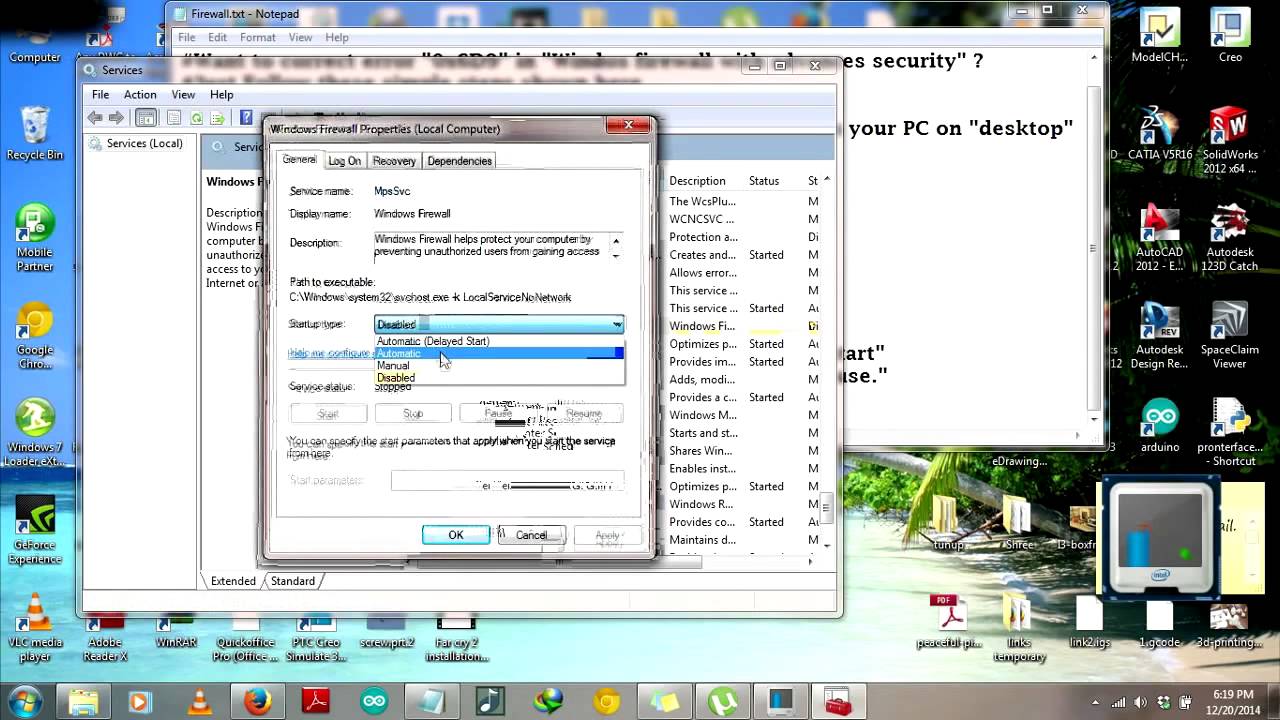
Task: Toggle Show/Hide Console Tree toolbar icon
Action: coord(145,118)
